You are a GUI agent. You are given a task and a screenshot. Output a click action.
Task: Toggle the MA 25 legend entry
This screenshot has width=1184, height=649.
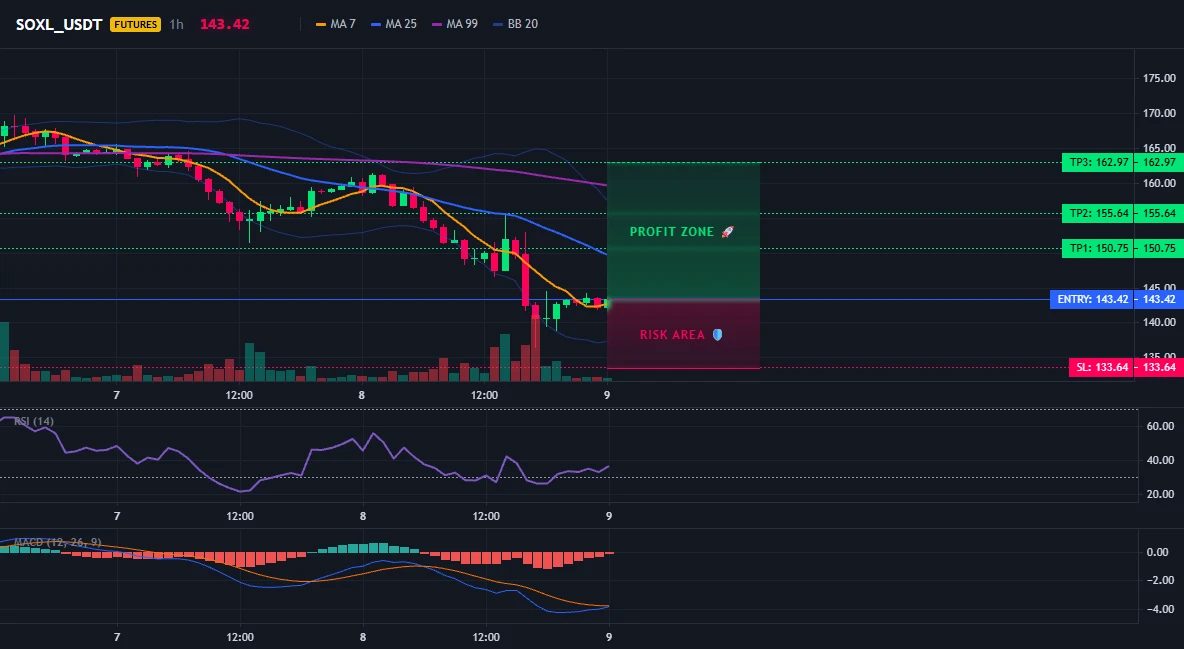click(394, 24)
